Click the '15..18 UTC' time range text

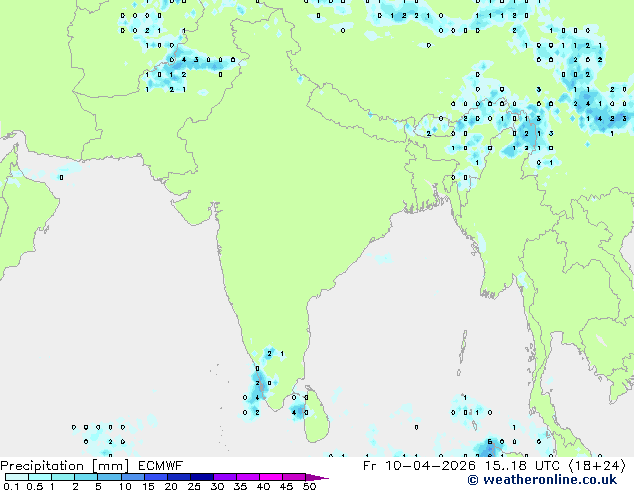point(525,466)
